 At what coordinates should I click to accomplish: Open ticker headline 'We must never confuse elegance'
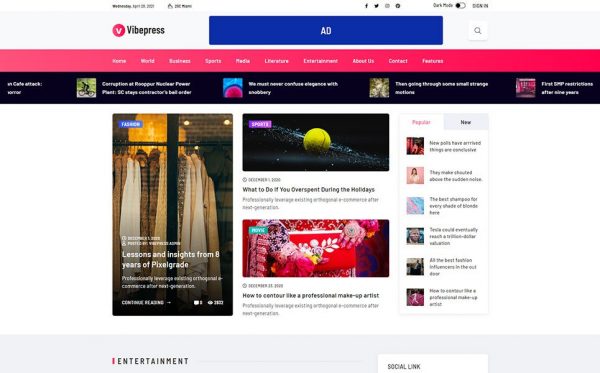pyautogui.click(x=293, y=88)
